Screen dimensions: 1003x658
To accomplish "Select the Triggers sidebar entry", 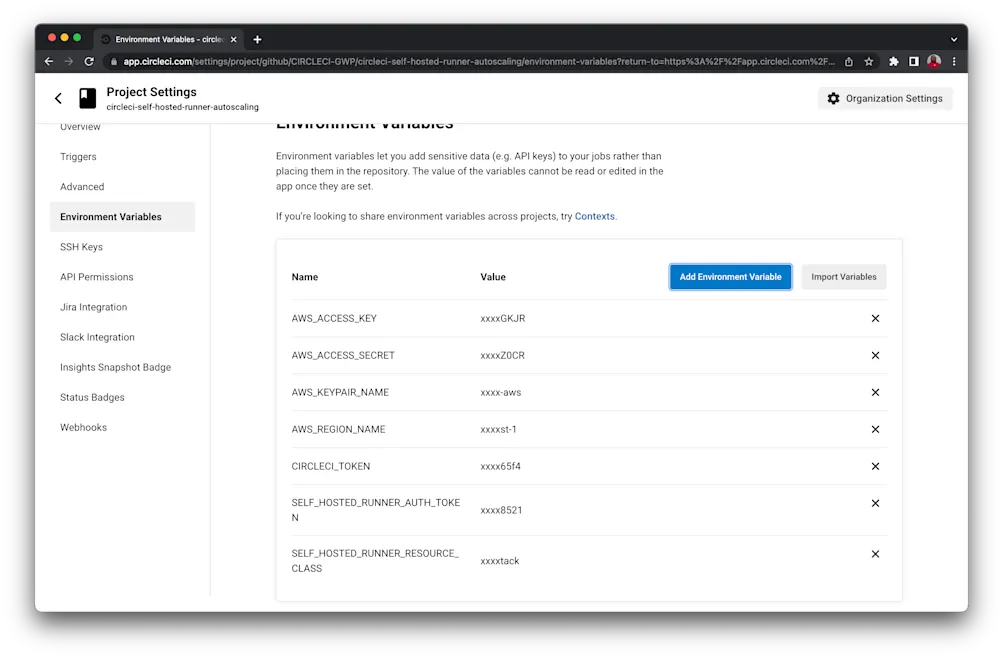I will (78, 157).
